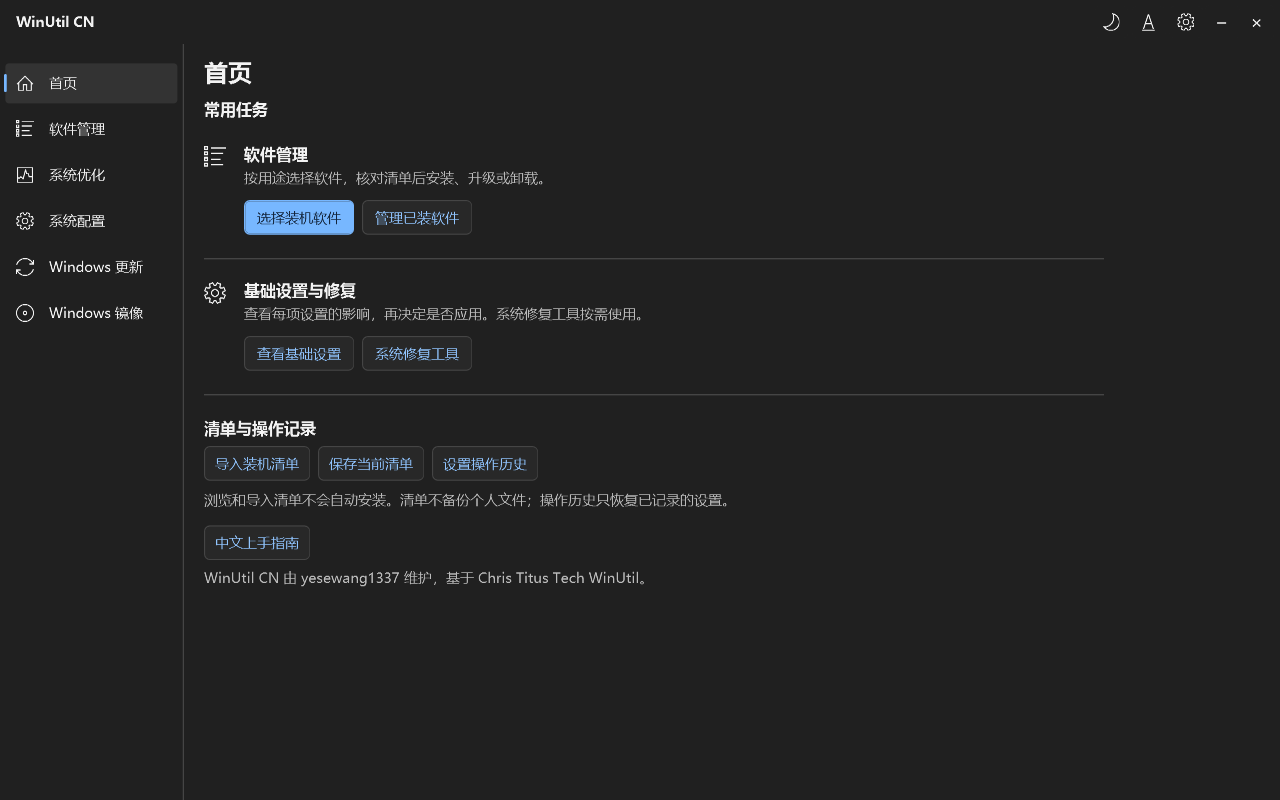Click the 系统配置 gear icon in sidebar
Image resolution: width=1280 pixels, height=800 pixels.
coord(25,221)
